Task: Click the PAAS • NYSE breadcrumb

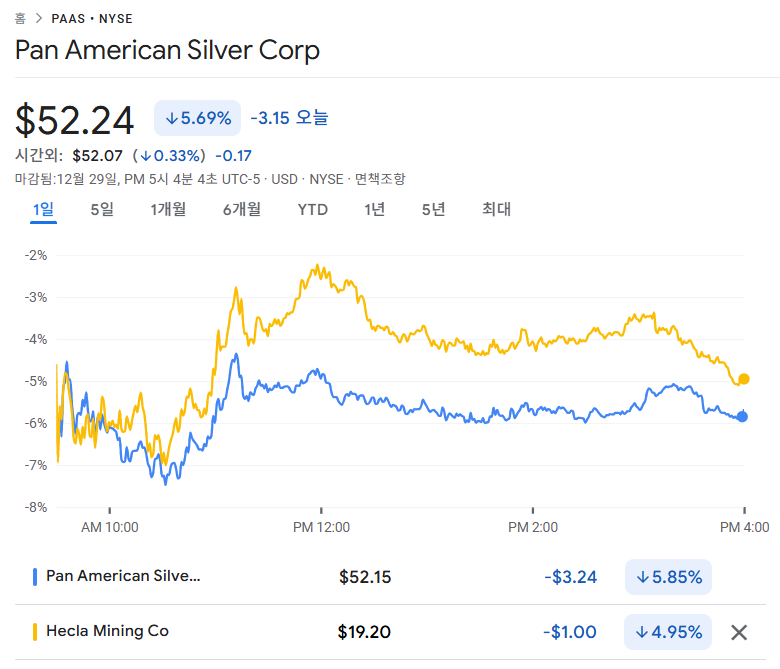Action: click(x=91, y=19)
